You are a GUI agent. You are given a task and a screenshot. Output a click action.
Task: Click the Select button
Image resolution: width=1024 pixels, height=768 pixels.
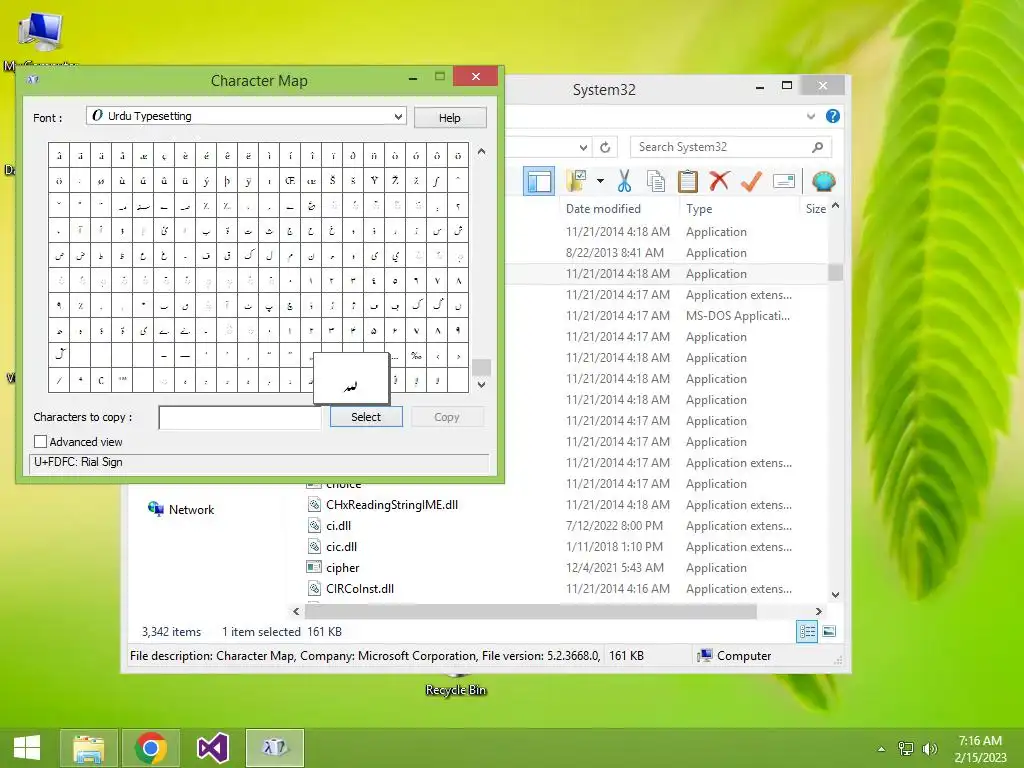[366, 417]
